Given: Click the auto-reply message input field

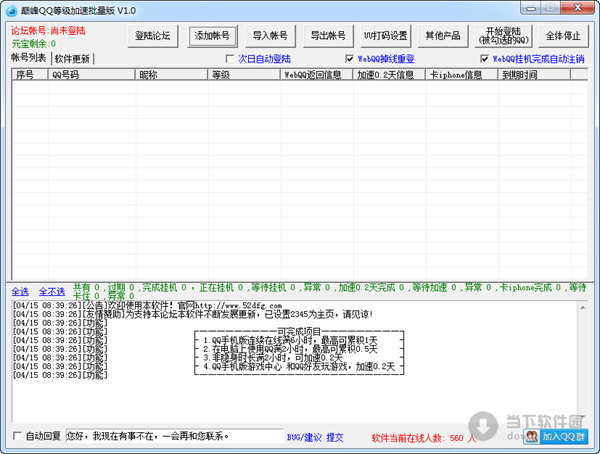Looking at the screenshot, I should [x=175, y=436].
